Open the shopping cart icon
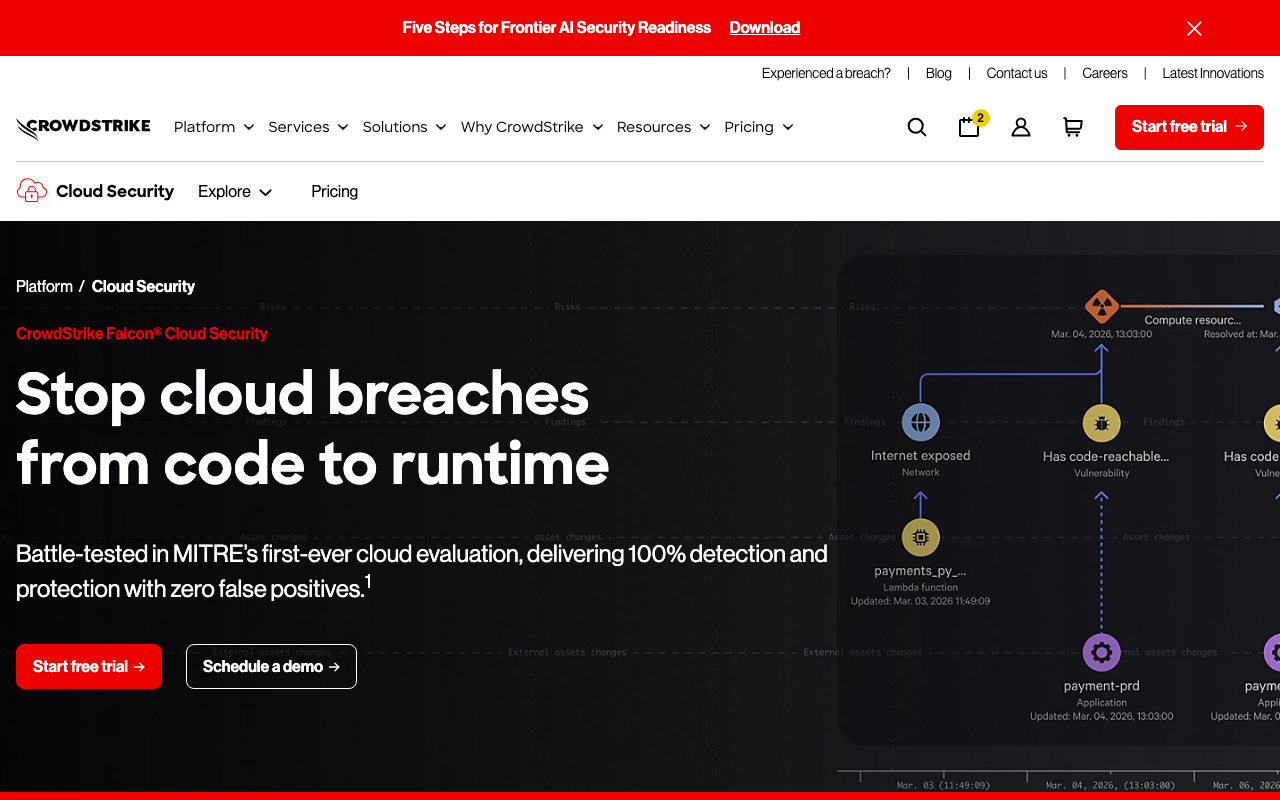The width and height of the screenshot is (1280, 800). click(1073, 127)
